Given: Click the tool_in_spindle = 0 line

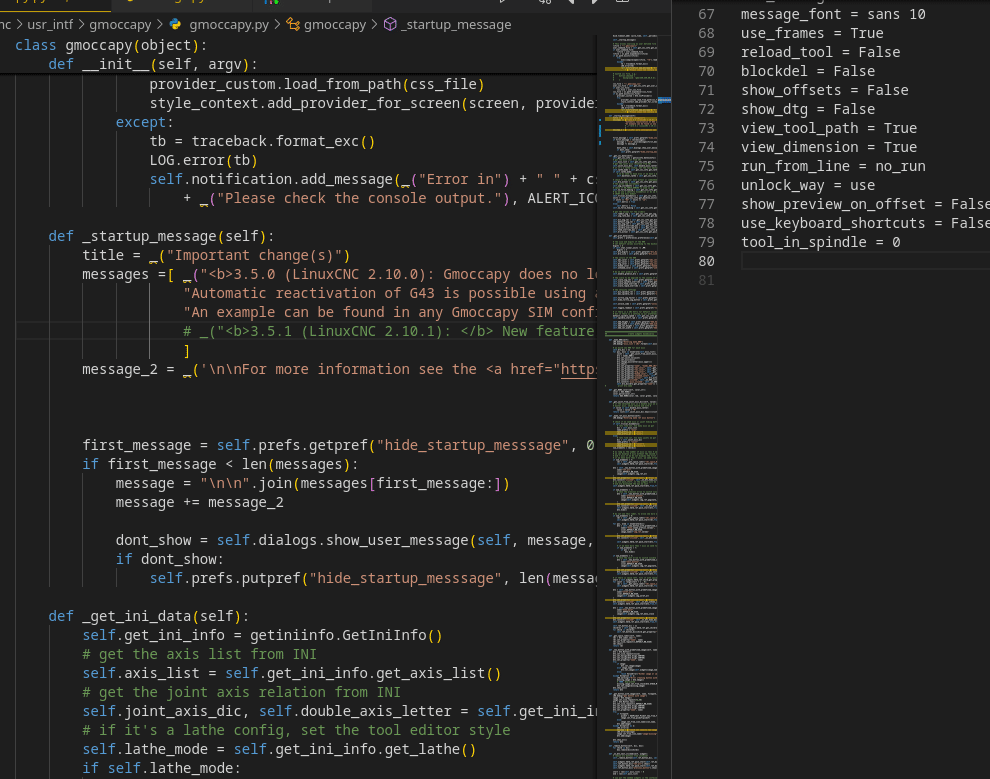Looking at the screenshot, I should click(x=820, y=242).
